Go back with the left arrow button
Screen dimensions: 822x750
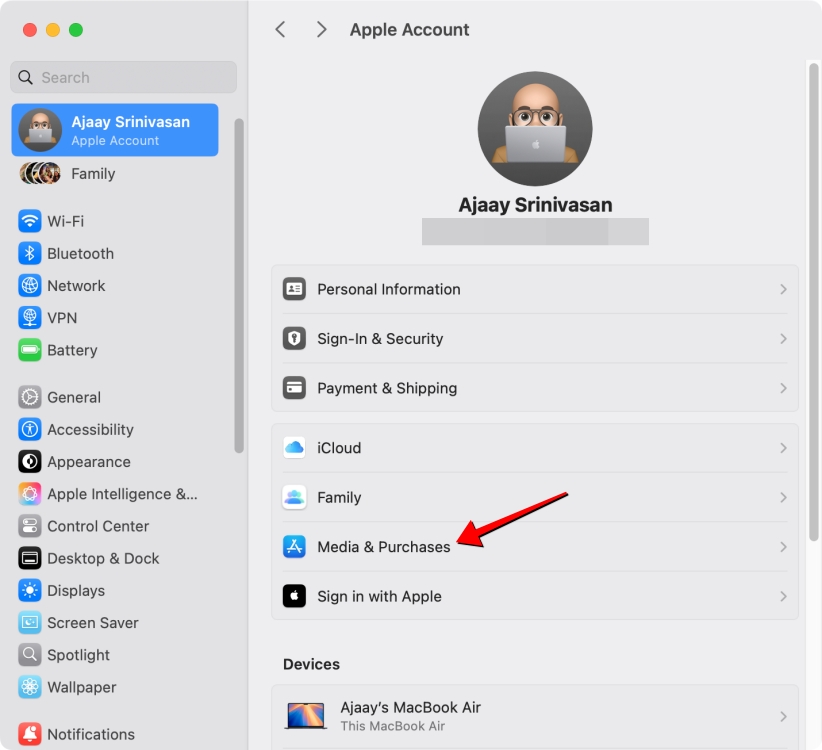(x=280, y=29)
